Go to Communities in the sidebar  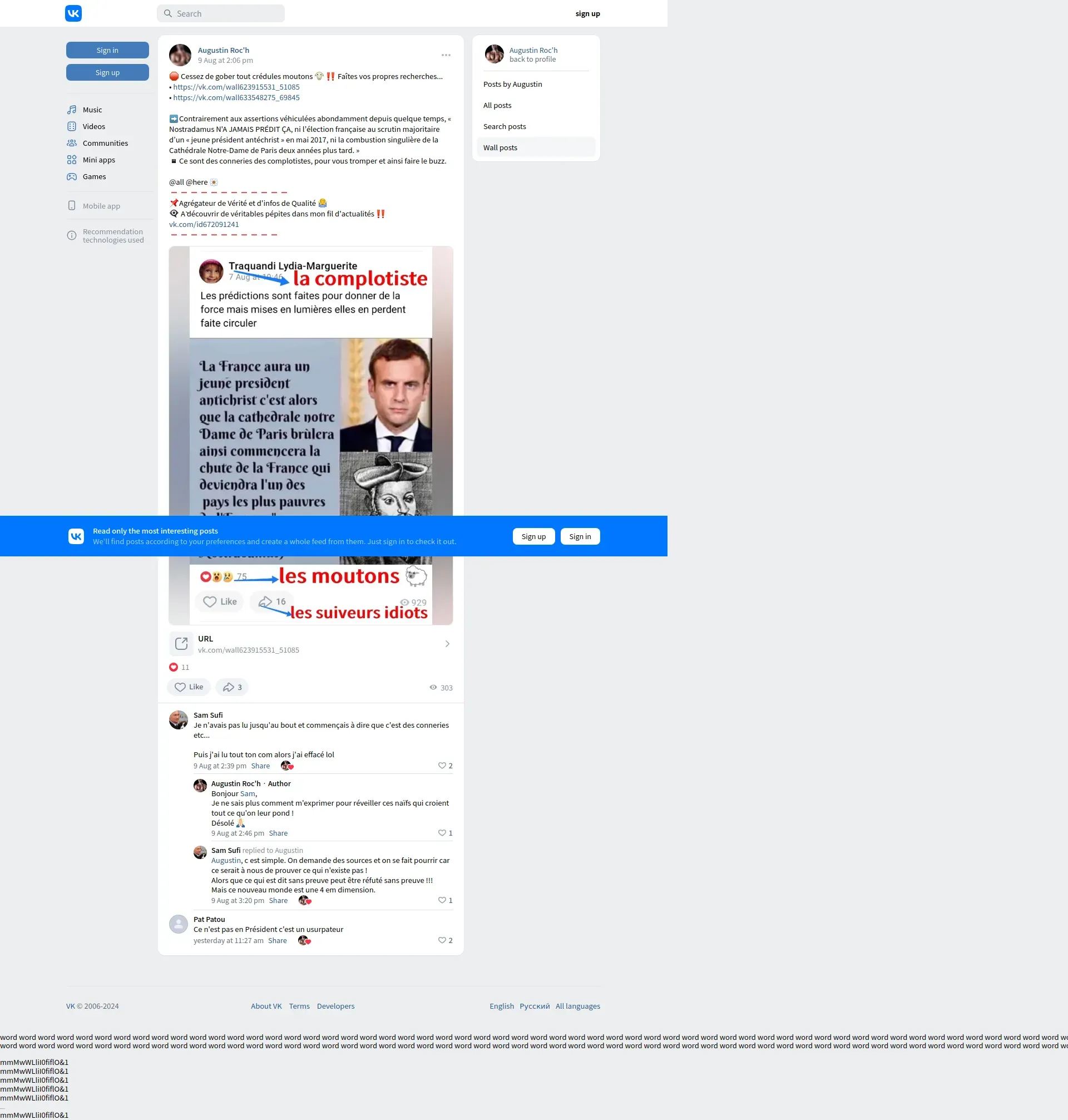[x=105, y=143]
